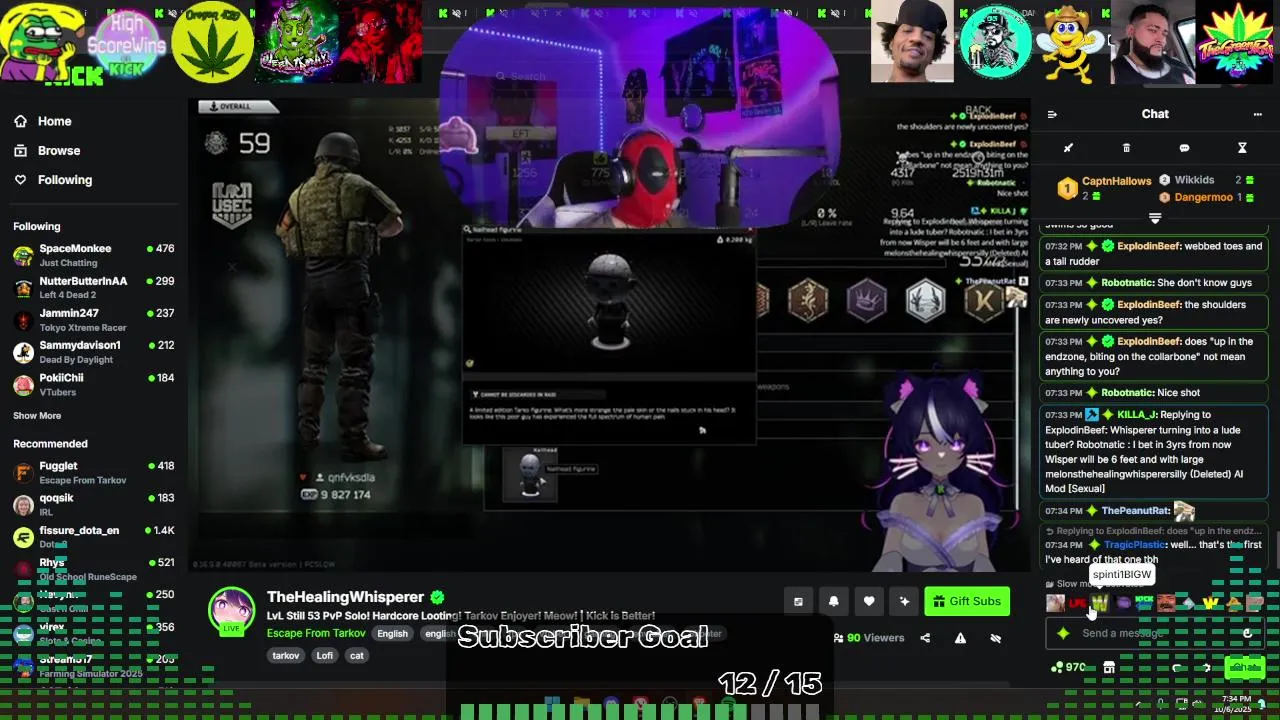Click the red LFG emote in the quick emote bar
Screen dimensions: 1280x720
tap(1077, 603)
